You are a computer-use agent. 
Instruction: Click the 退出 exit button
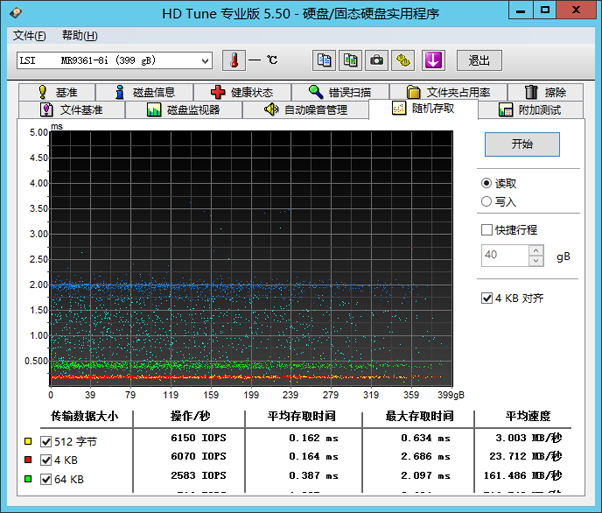(479, 60)
